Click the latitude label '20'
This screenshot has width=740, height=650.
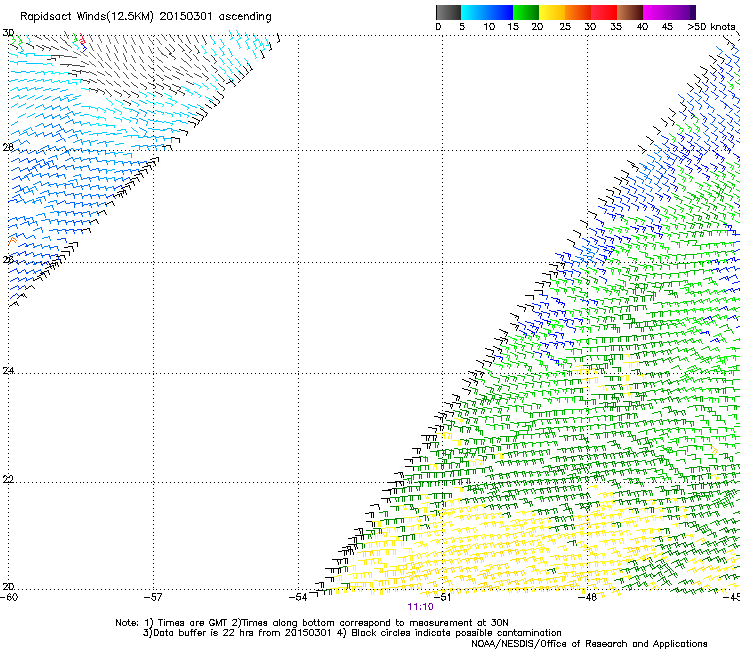[x=8, y=586]
